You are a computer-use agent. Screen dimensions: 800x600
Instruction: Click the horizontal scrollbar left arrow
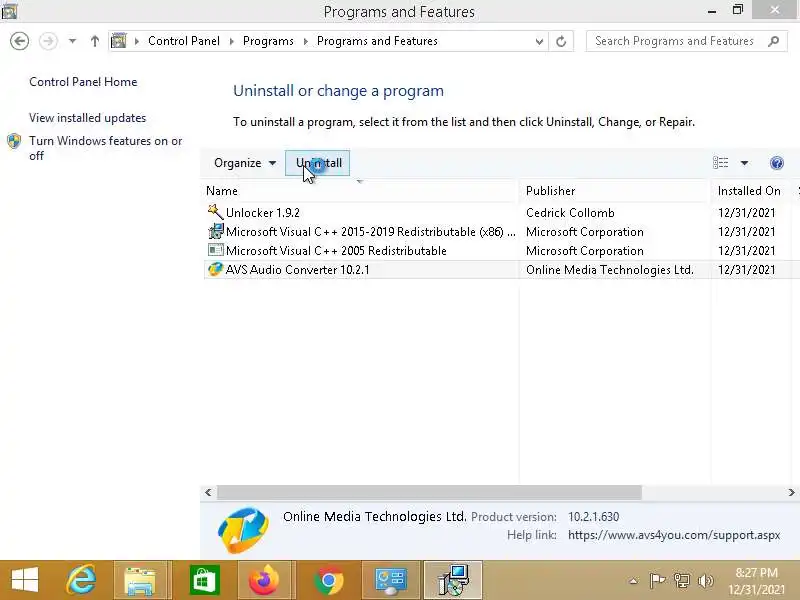coord(208,492)
